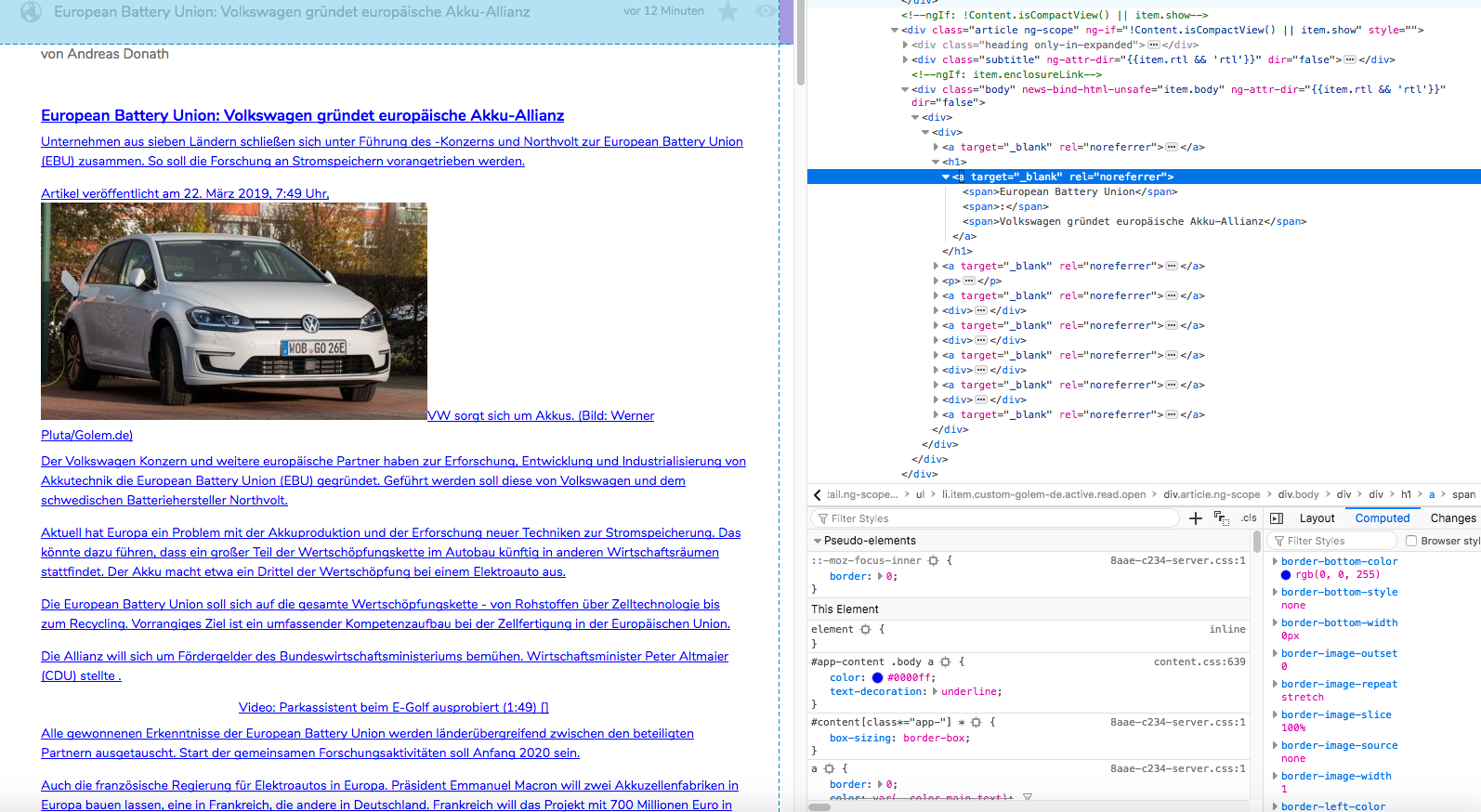This screenshot has height=812, width=1481.
Task: Select the 'European Battery Union' span node
Action: [1069, 191]
